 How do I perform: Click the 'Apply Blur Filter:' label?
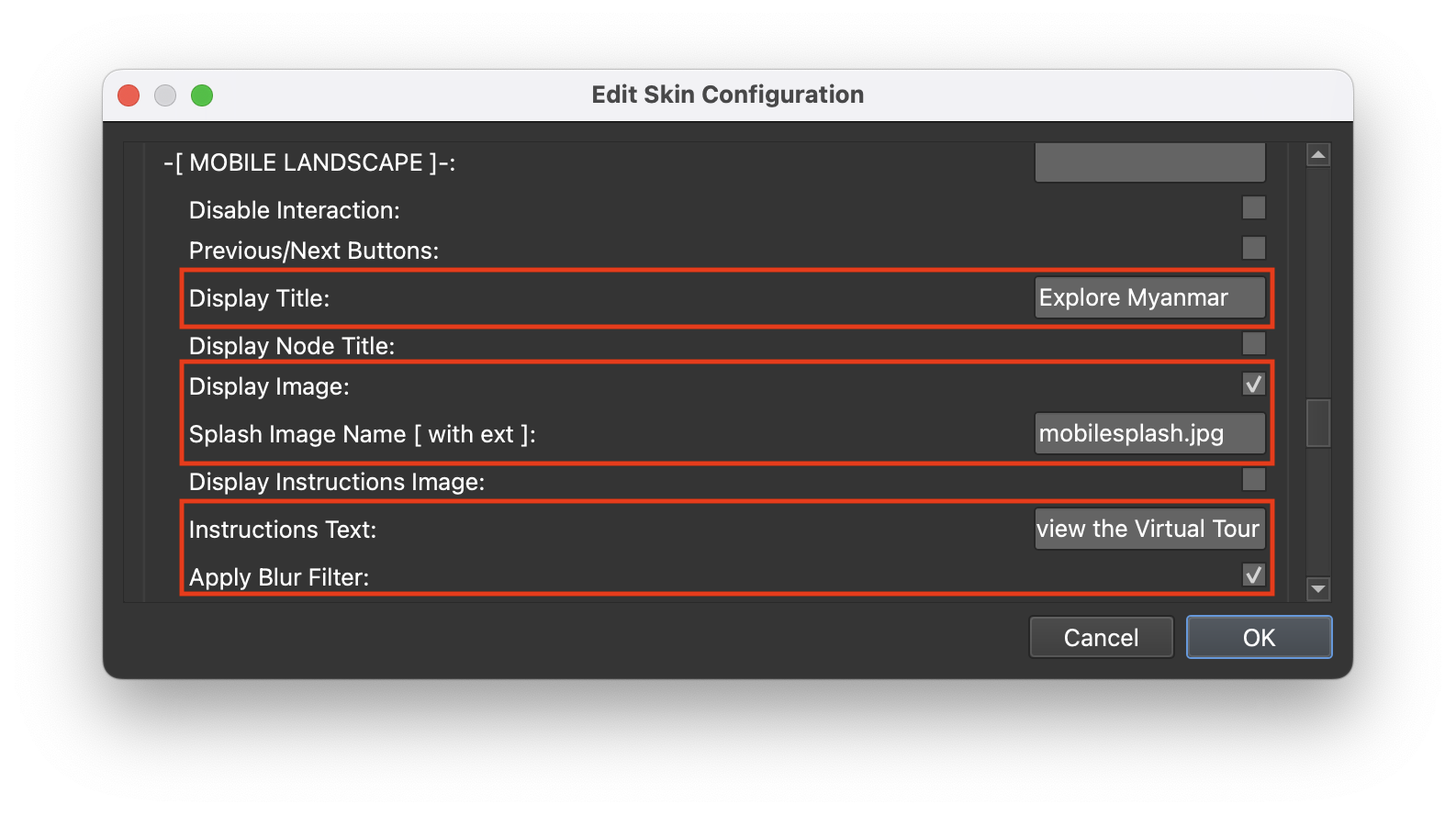click(279, 577)
